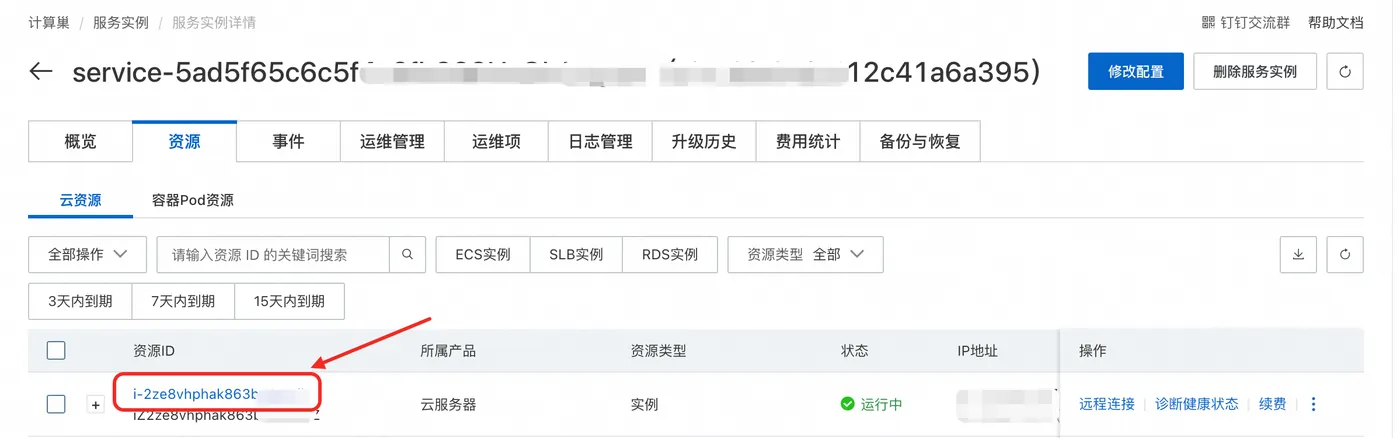This screenshot has width=1400, height=438.
Task: Click the search magnifier icon
Action: pos(407,255)
